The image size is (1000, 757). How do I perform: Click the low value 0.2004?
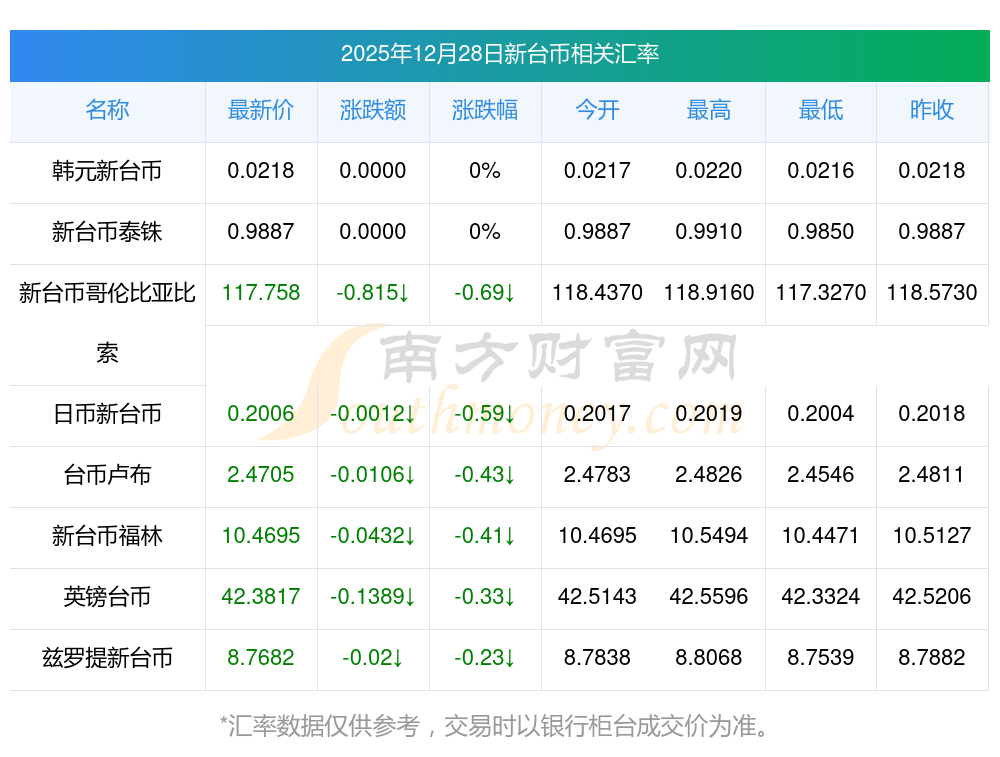coord(821,414)
